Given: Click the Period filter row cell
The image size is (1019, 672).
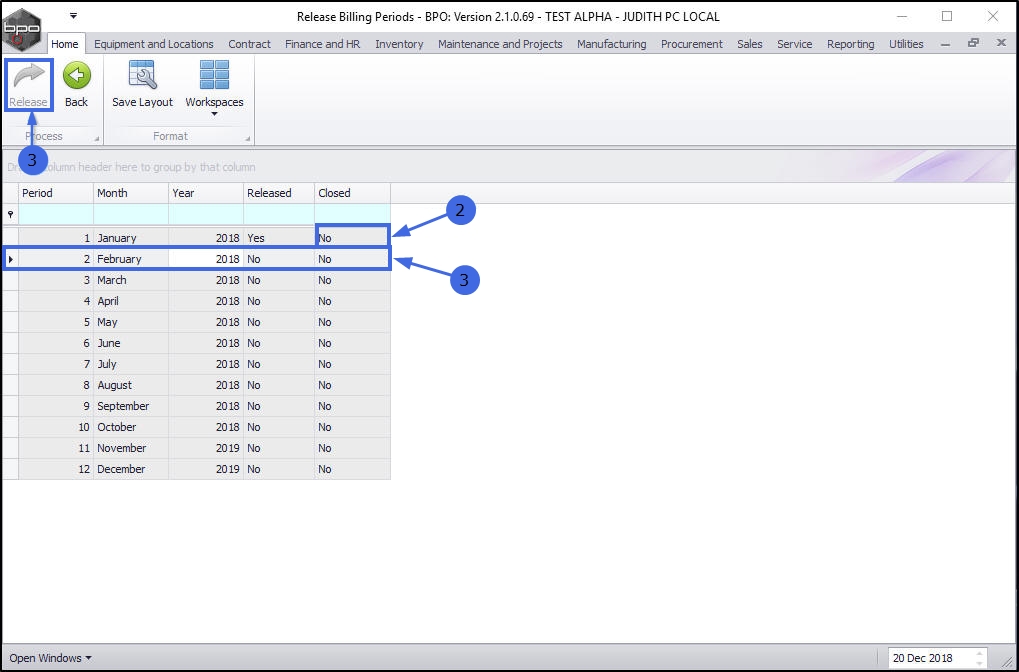Looking at the screenshot, I should pyautogui.click(x=56, y=214).
